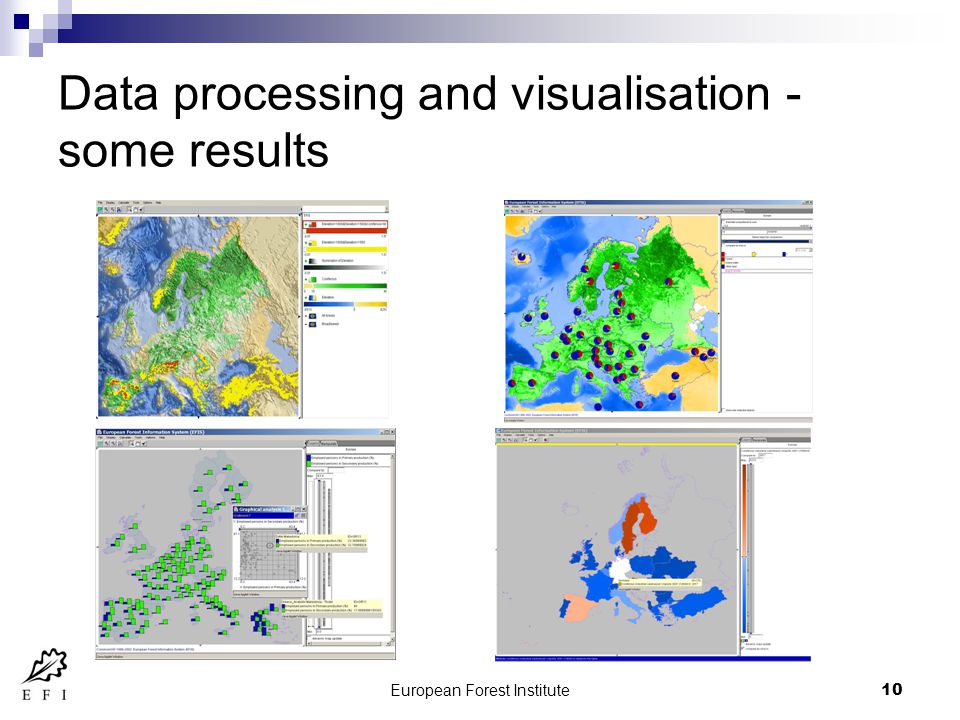Click the blue Primary production legend swatch
Screen dimensions: 960x720
click(x=309, y=457)
